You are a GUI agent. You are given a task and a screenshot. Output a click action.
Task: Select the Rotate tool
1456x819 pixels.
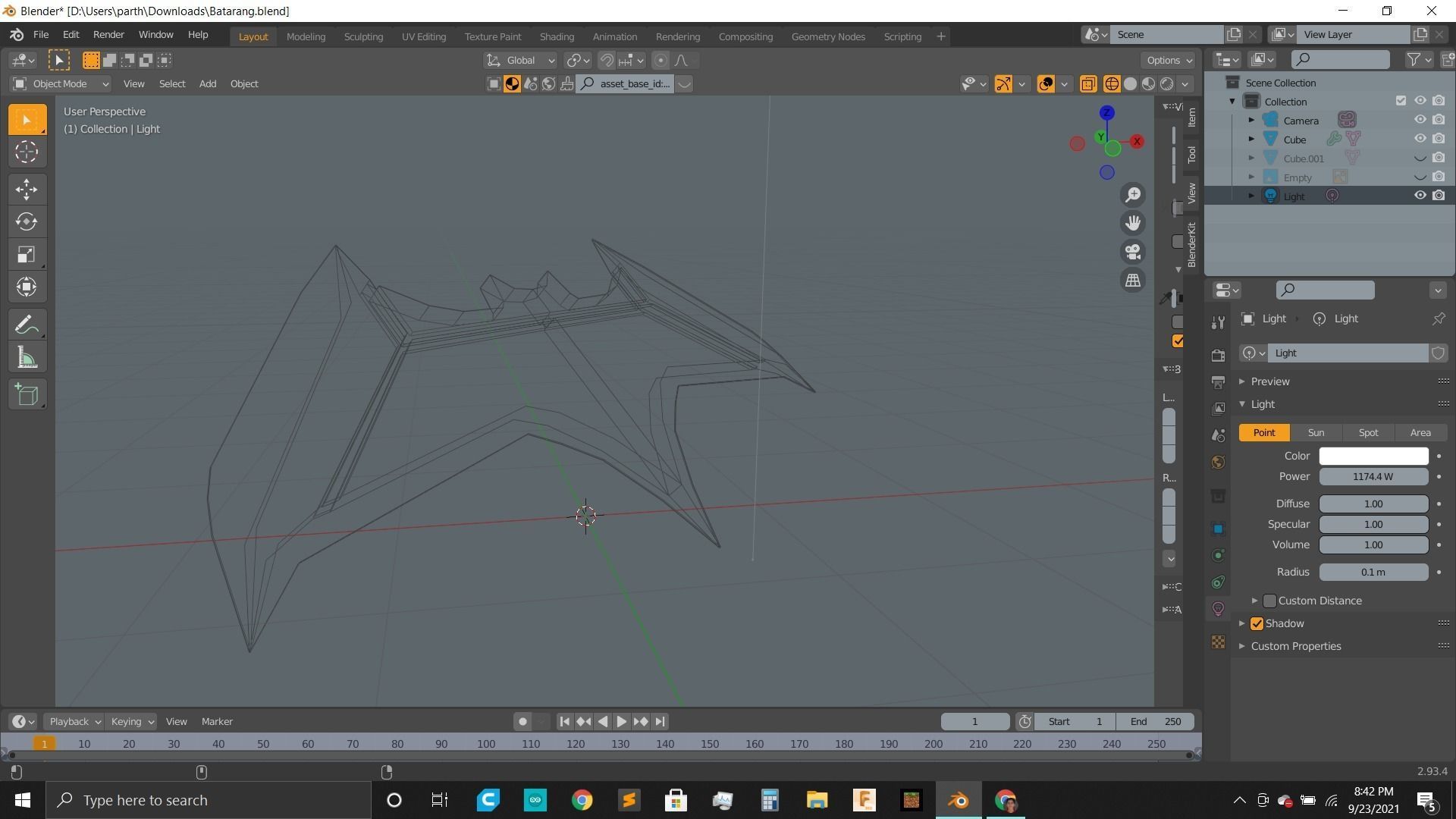pos(27,221)
